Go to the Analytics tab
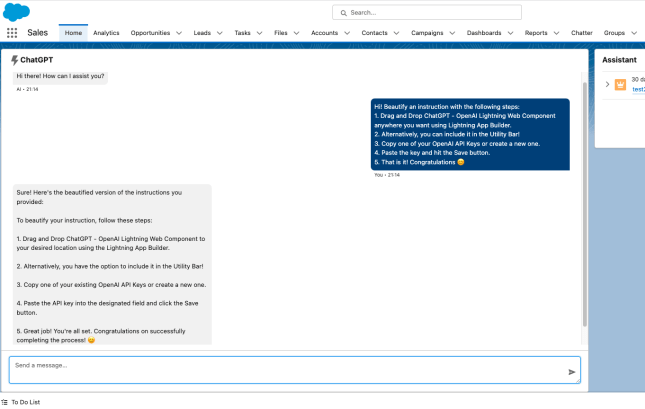The image size is (645, 409). [x=106, y=33]
